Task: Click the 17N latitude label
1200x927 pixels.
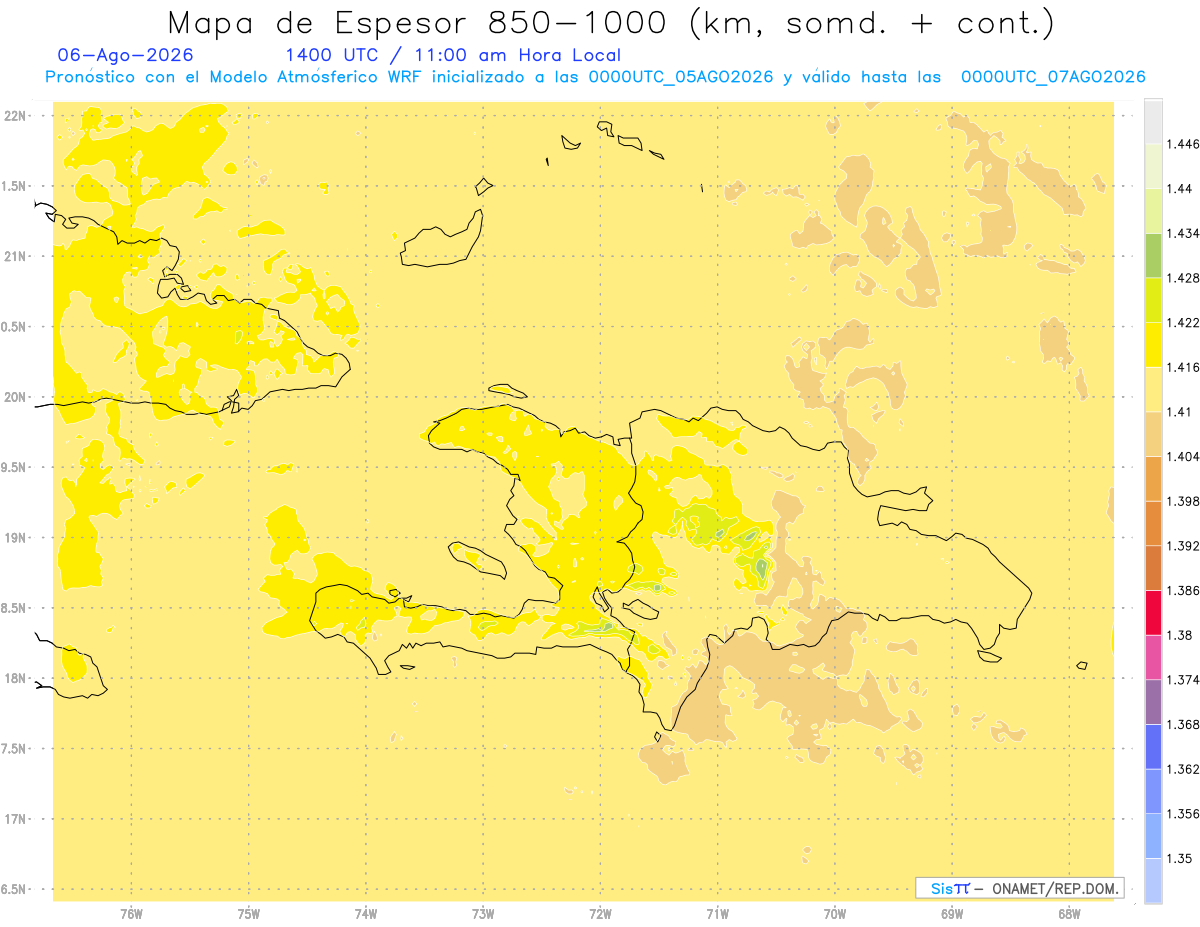Action: pyautogui.click(x=15, y=819)
